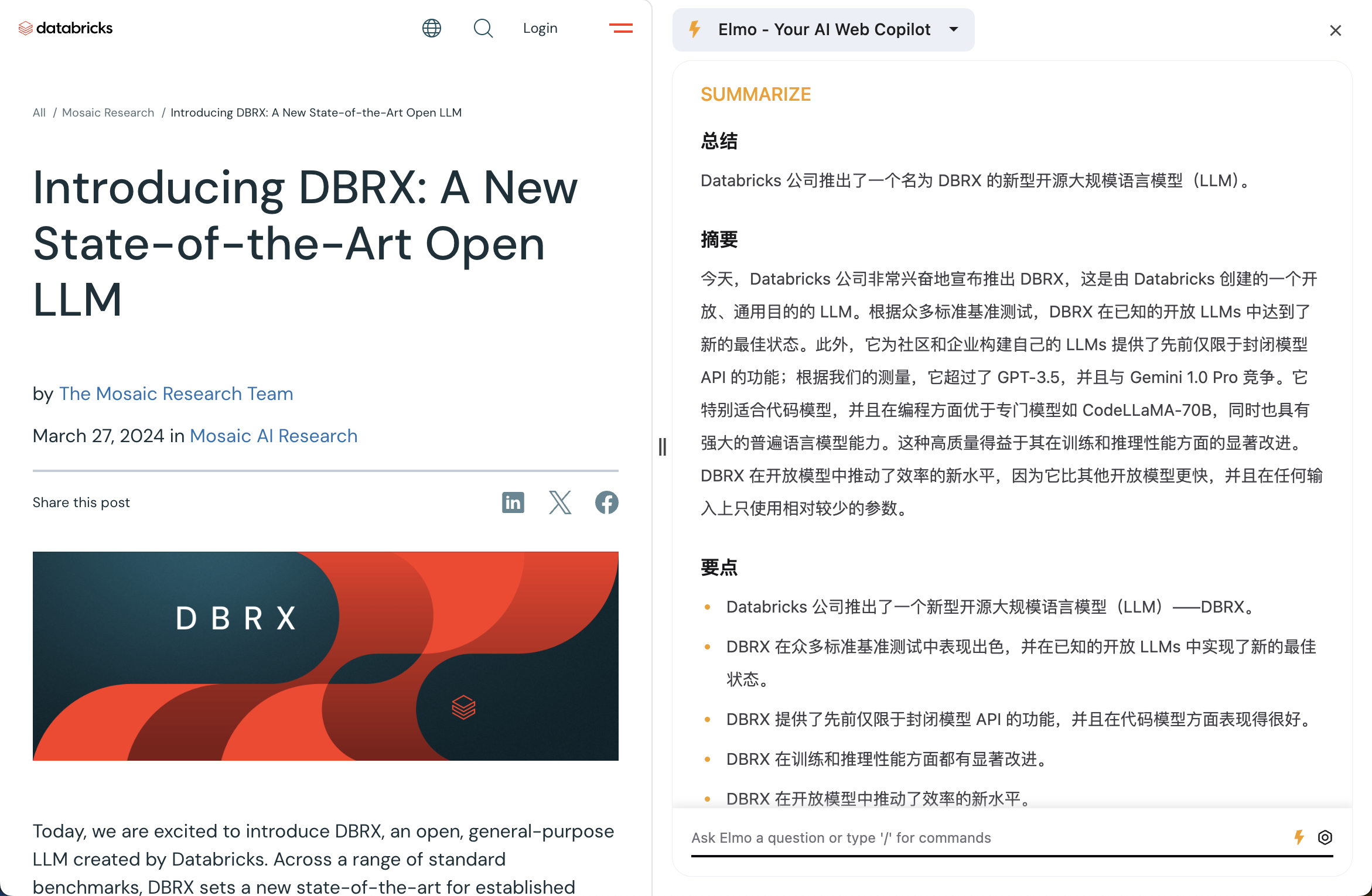
Task: Click the 摘要 section heading
Action: (x=719, y=240)
